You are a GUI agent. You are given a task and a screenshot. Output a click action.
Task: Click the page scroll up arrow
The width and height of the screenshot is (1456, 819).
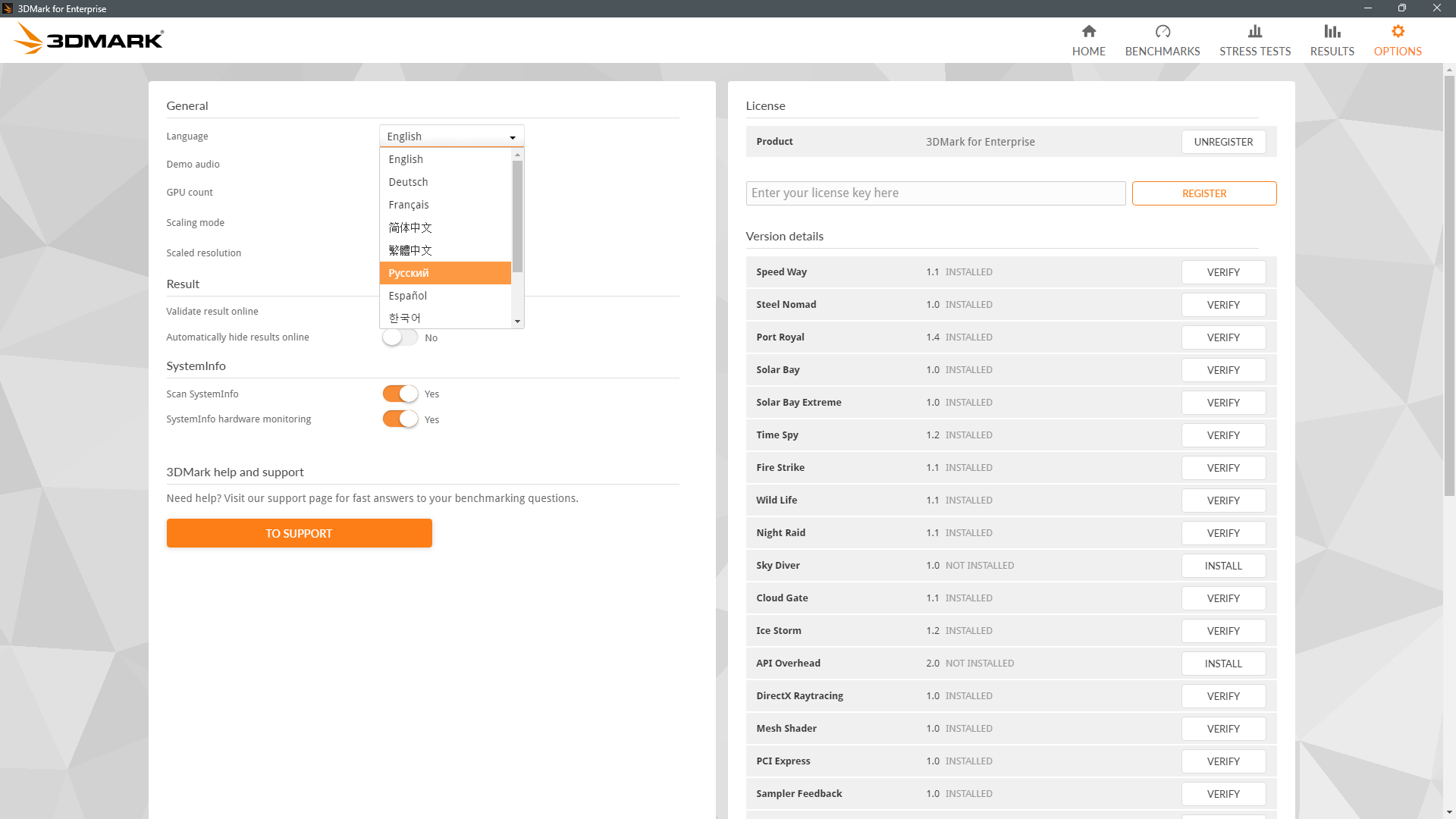1449,70
